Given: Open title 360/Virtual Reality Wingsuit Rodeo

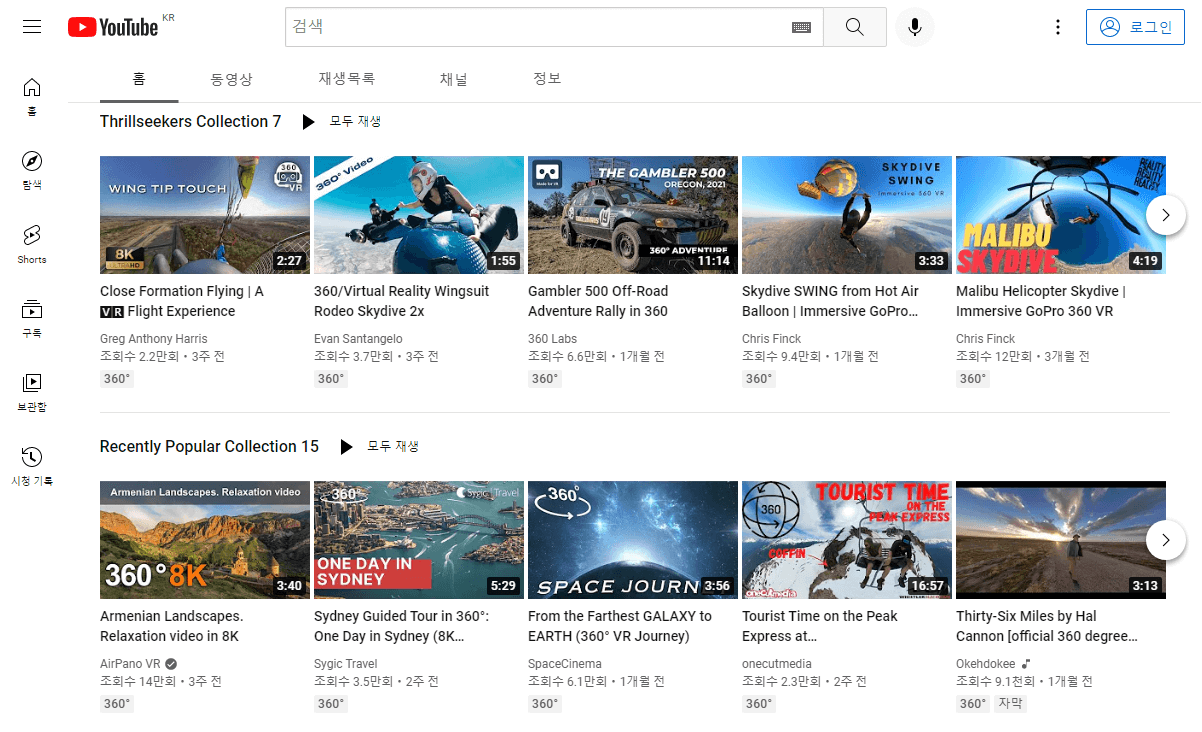Looking at the screenshot, I should tap(402, 301).
